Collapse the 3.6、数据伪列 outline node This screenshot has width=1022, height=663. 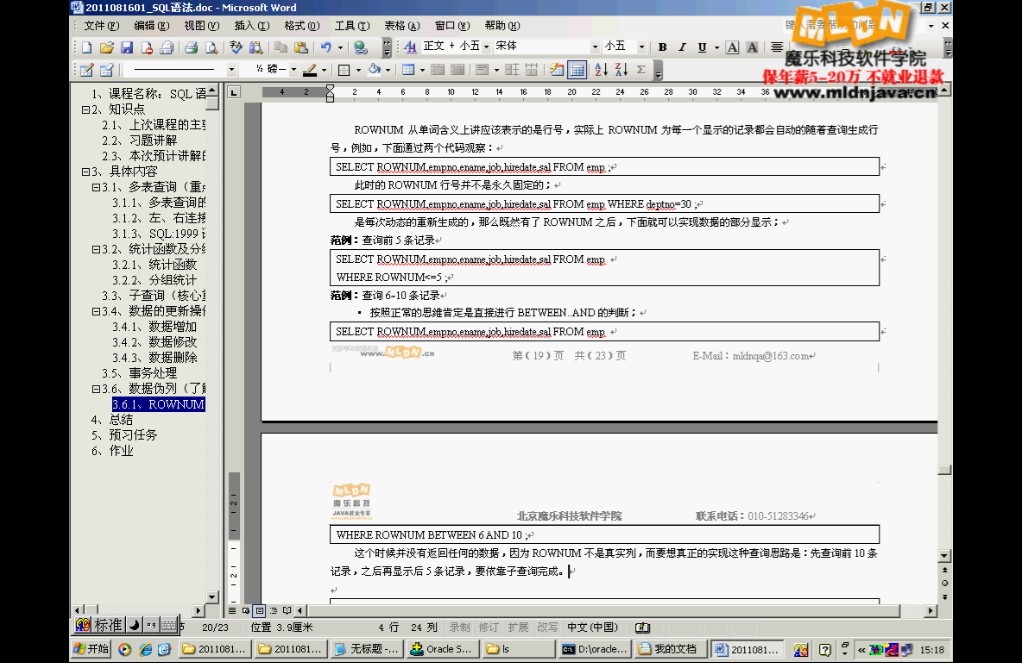96,389
